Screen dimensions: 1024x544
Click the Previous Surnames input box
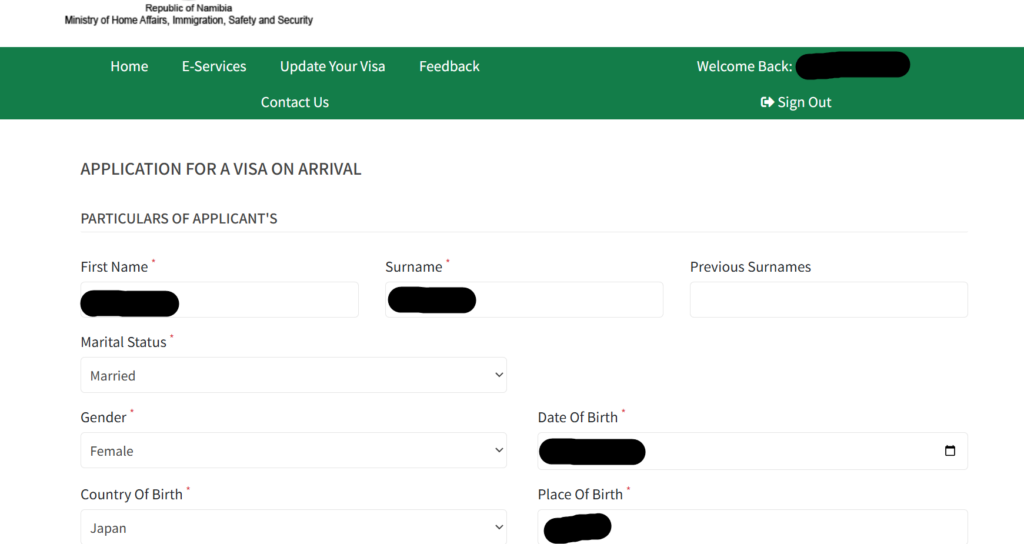pyautogui.click(x=828, y=300)
